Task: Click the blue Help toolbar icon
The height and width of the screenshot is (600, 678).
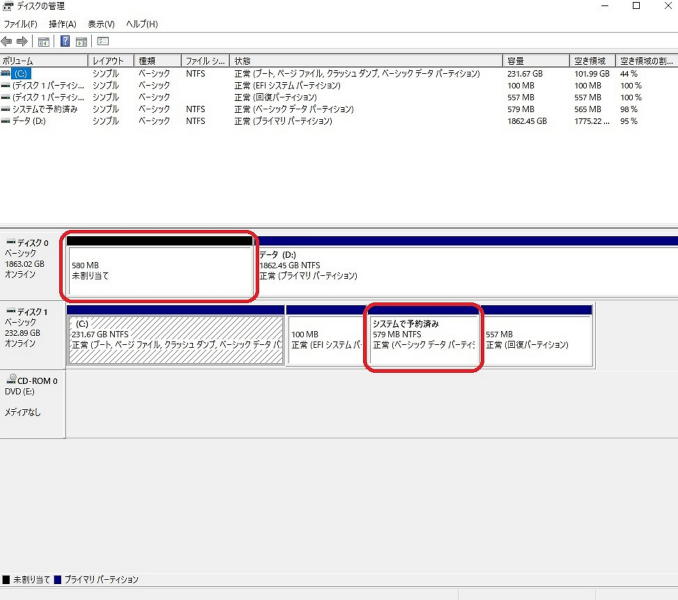Action: (x=65, y=42)
